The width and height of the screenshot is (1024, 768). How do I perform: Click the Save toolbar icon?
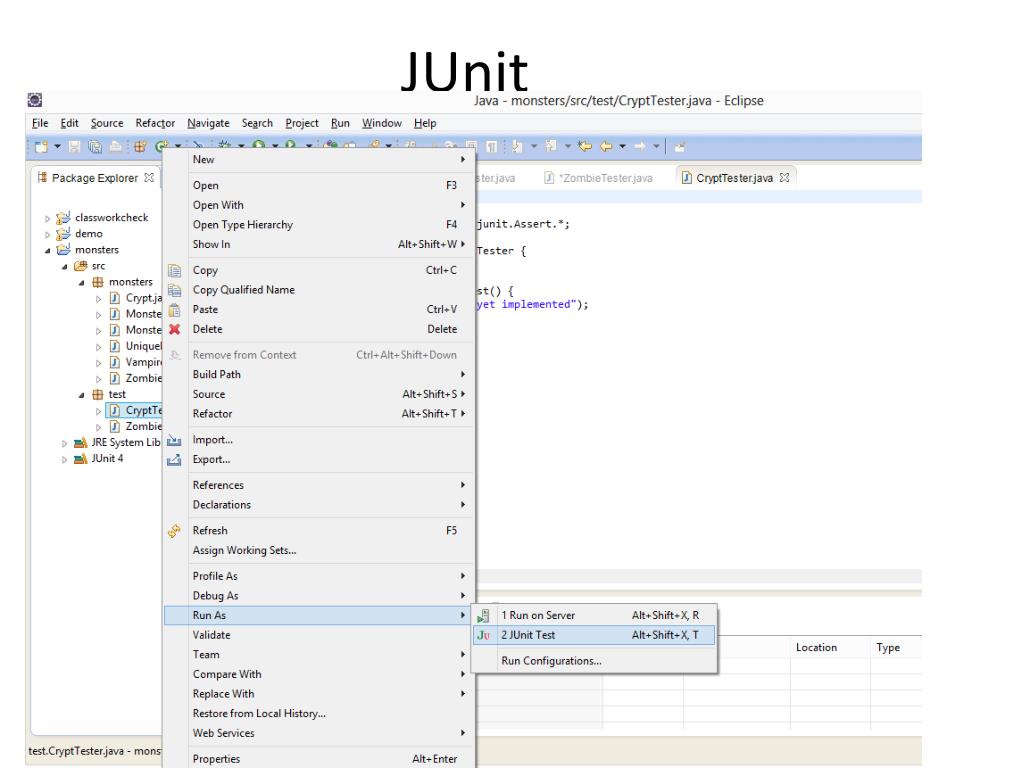(74, 146)
